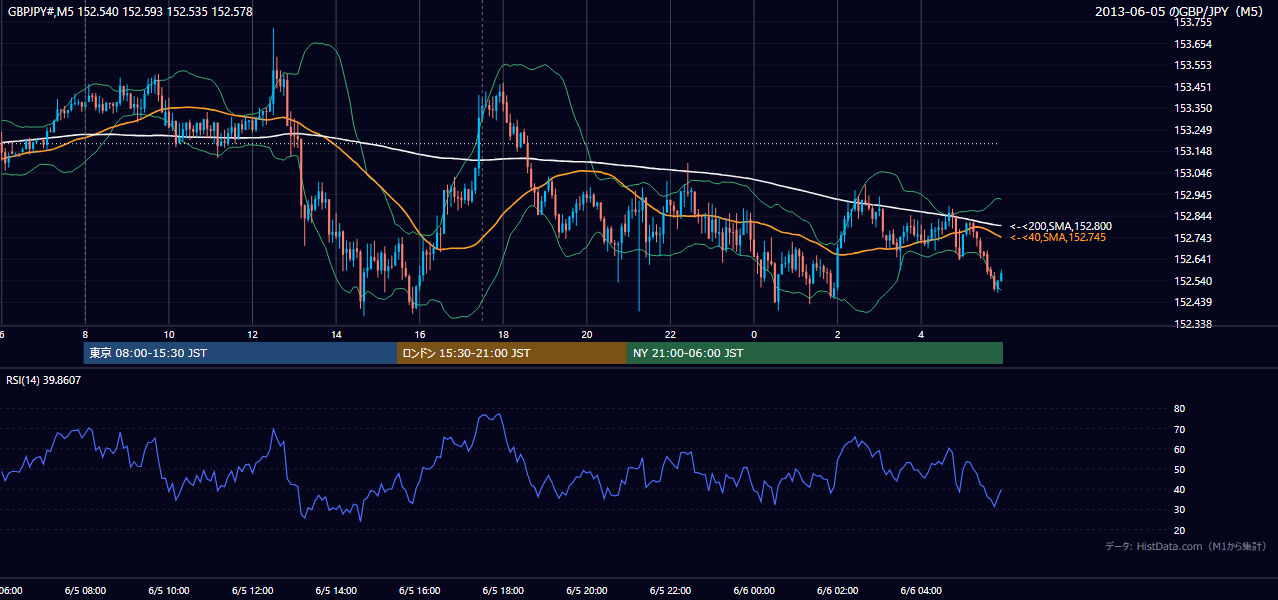Select the NY 21:00-06:00 JST session bar
Screen dimensions: 1278x600
coord(815,353)
